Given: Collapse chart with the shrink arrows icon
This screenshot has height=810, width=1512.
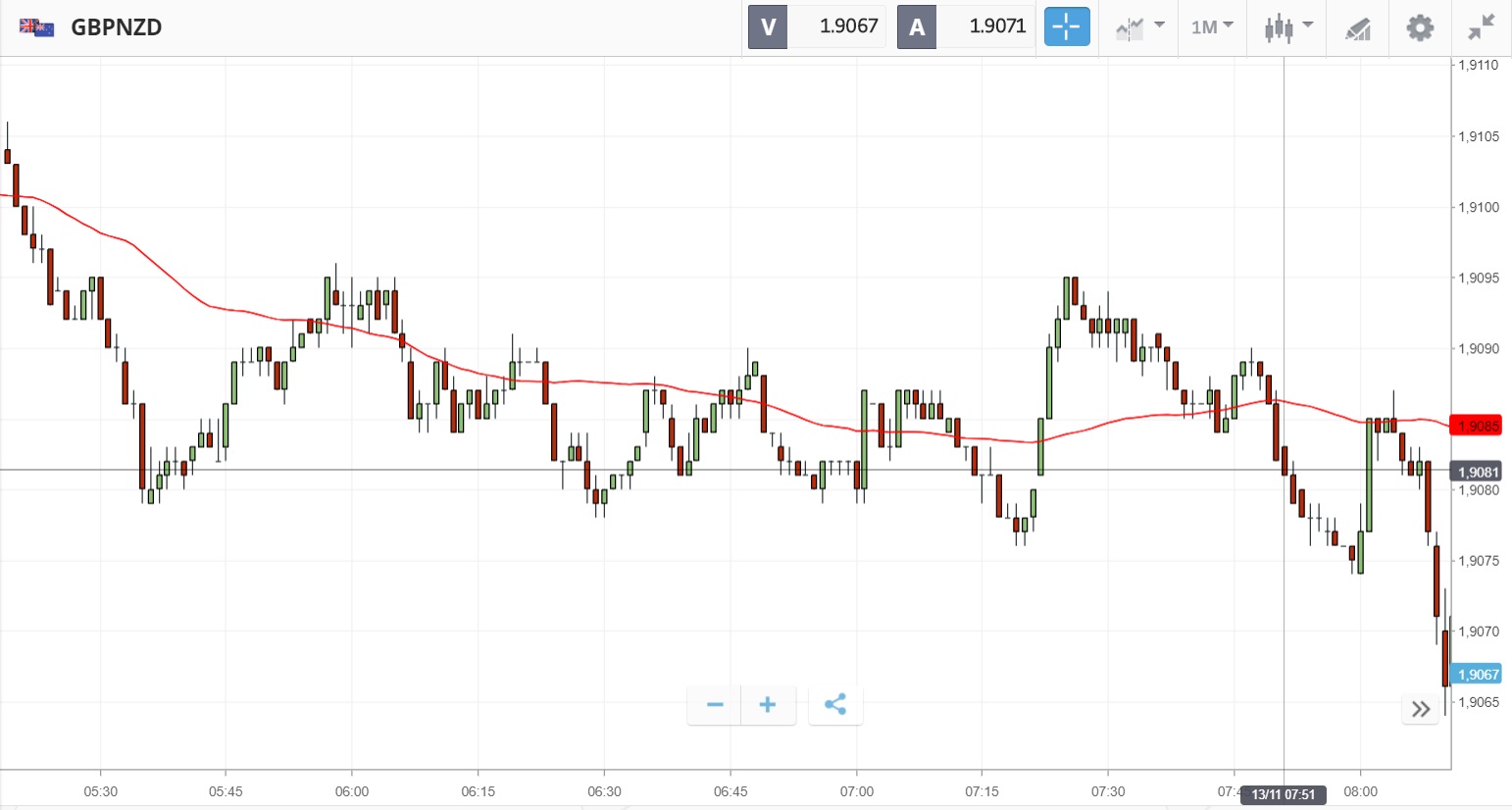Looking at the screenshot, I should 1481,27.
